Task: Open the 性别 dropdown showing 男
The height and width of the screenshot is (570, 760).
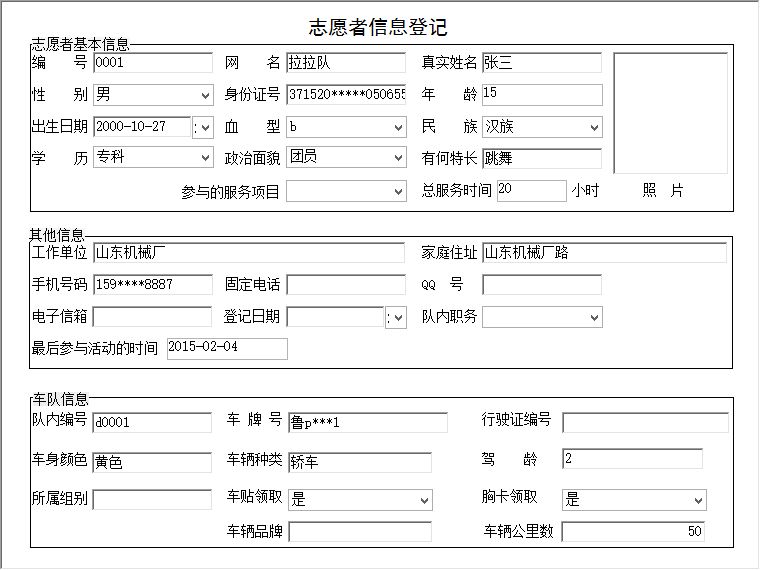Action: coord(153,95)
